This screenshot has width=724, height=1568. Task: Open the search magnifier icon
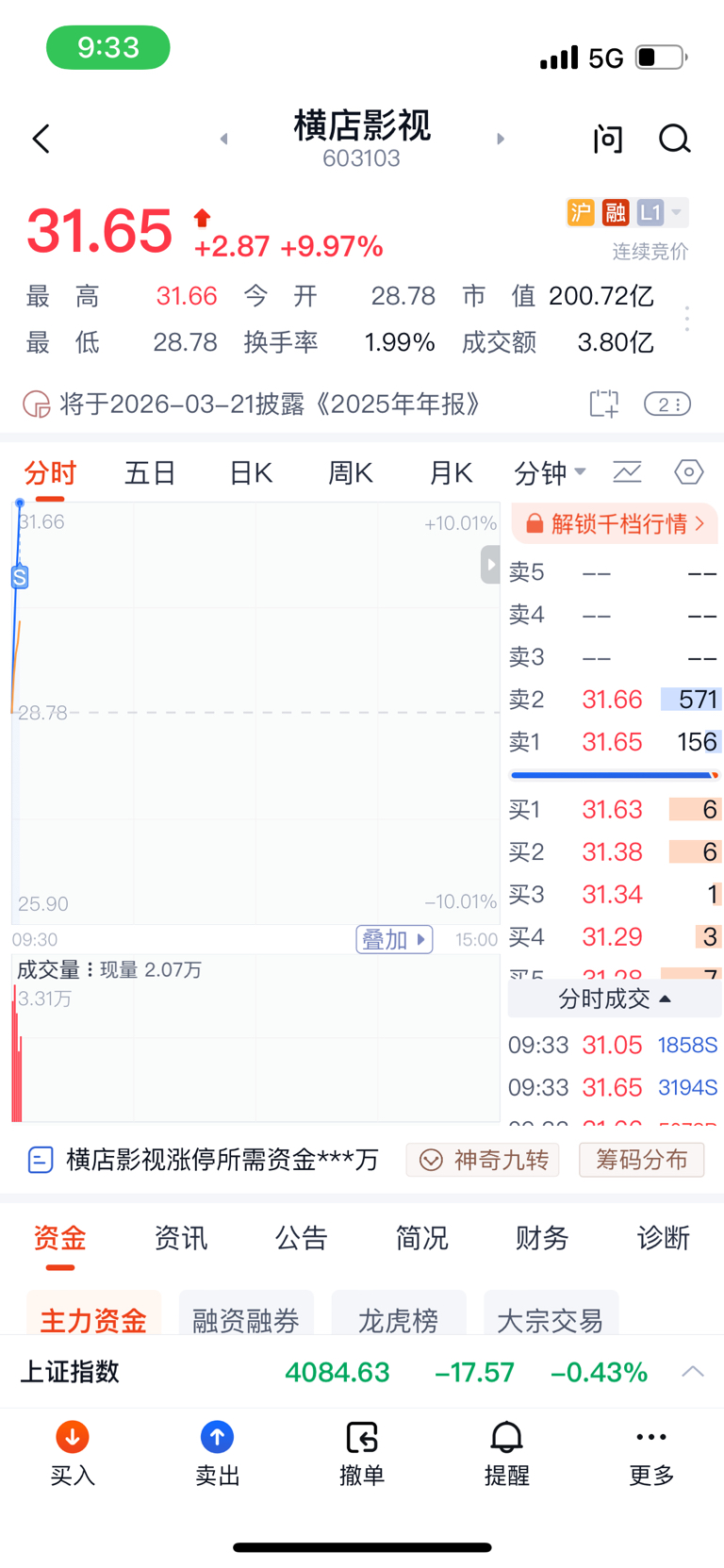pyautogui.click(x=674, y=140)
